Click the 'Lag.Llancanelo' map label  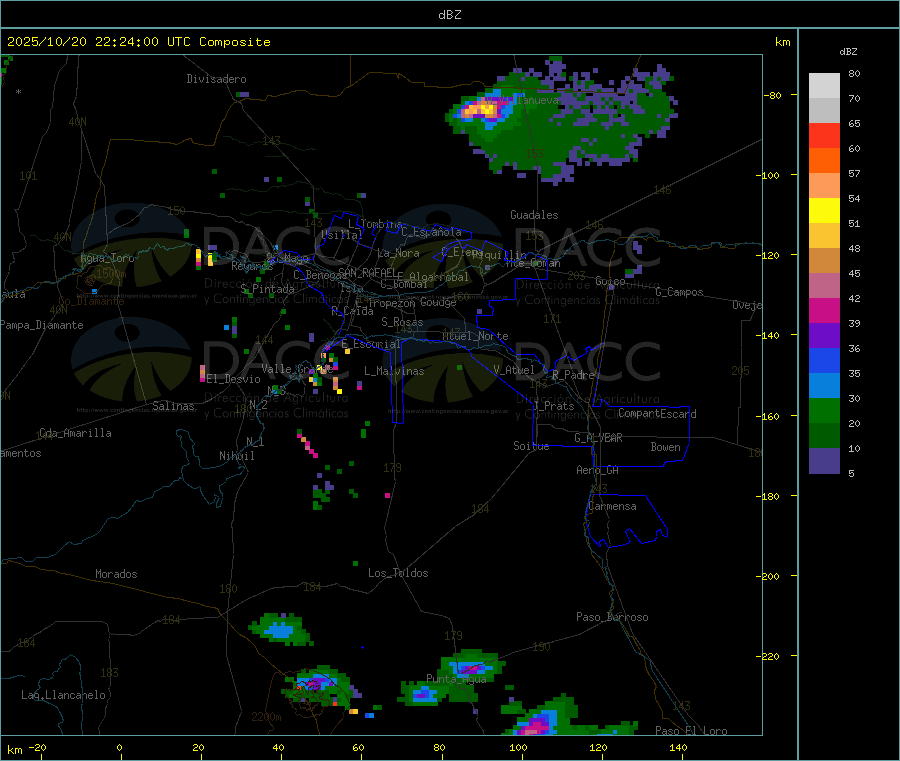pos(63,695)
